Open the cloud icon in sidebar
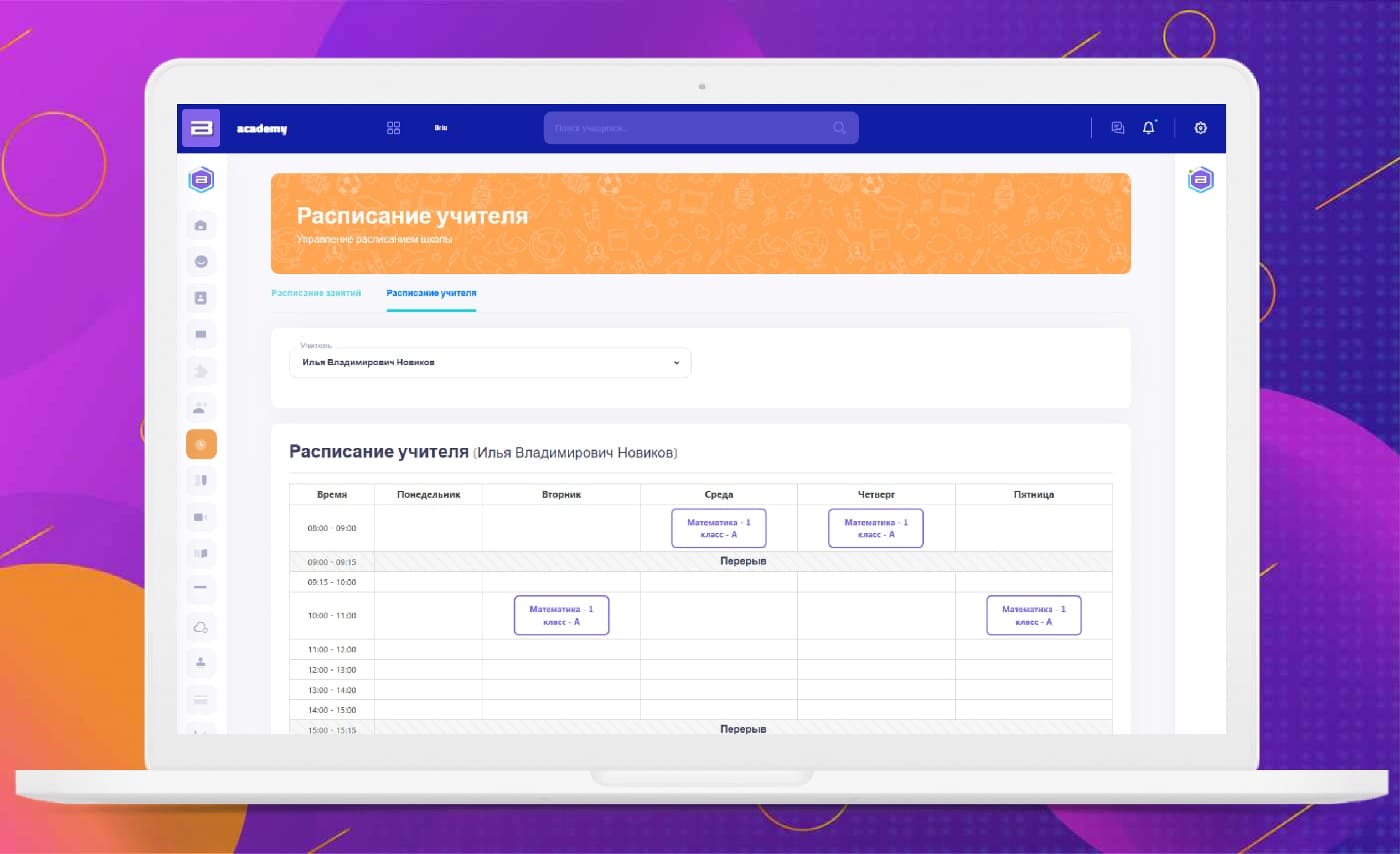The width and height of the screenshot is (1400, 854). (201, 627)
